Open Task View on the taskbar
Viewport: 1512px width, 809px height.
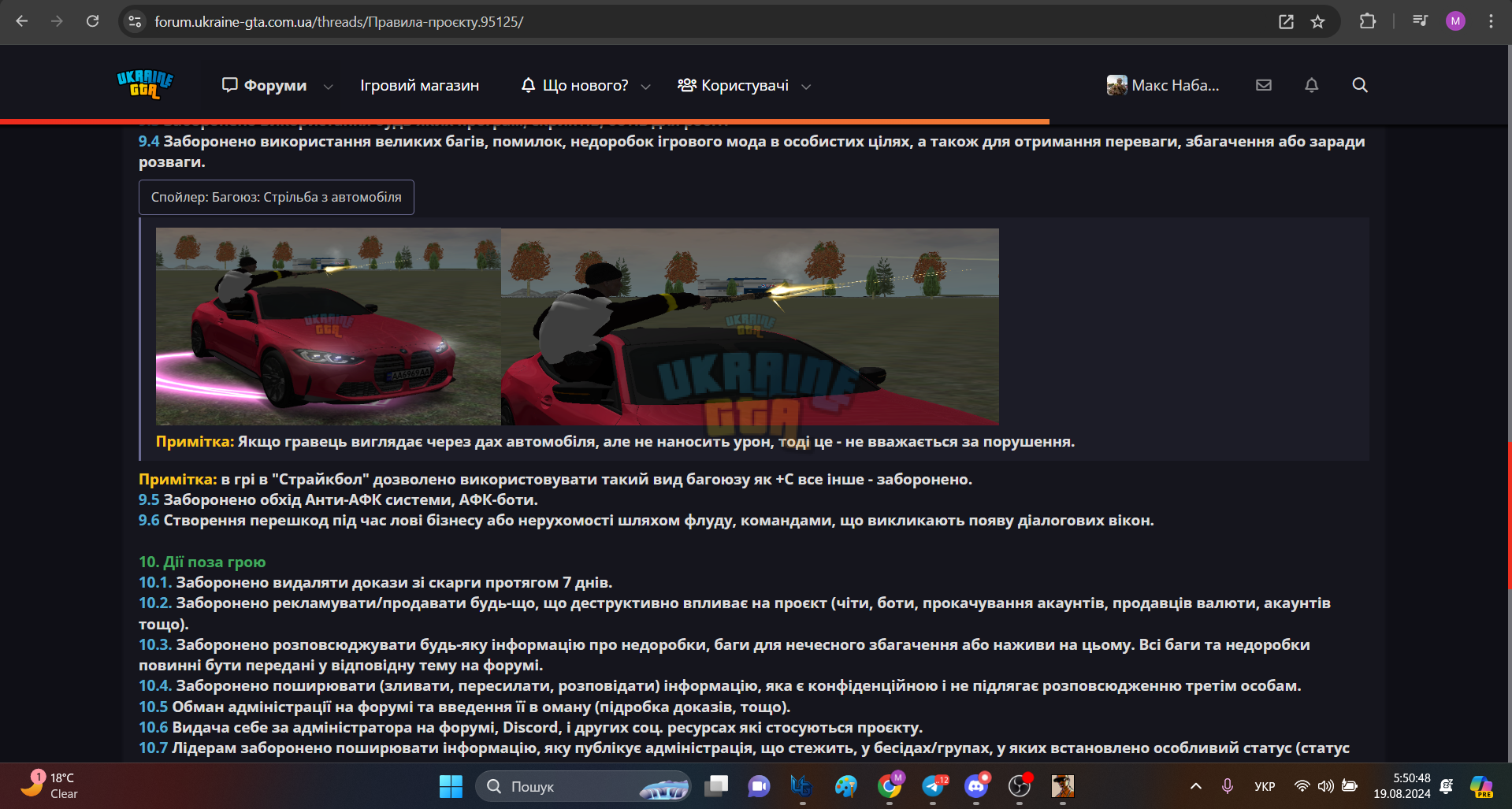coord(716,786)
